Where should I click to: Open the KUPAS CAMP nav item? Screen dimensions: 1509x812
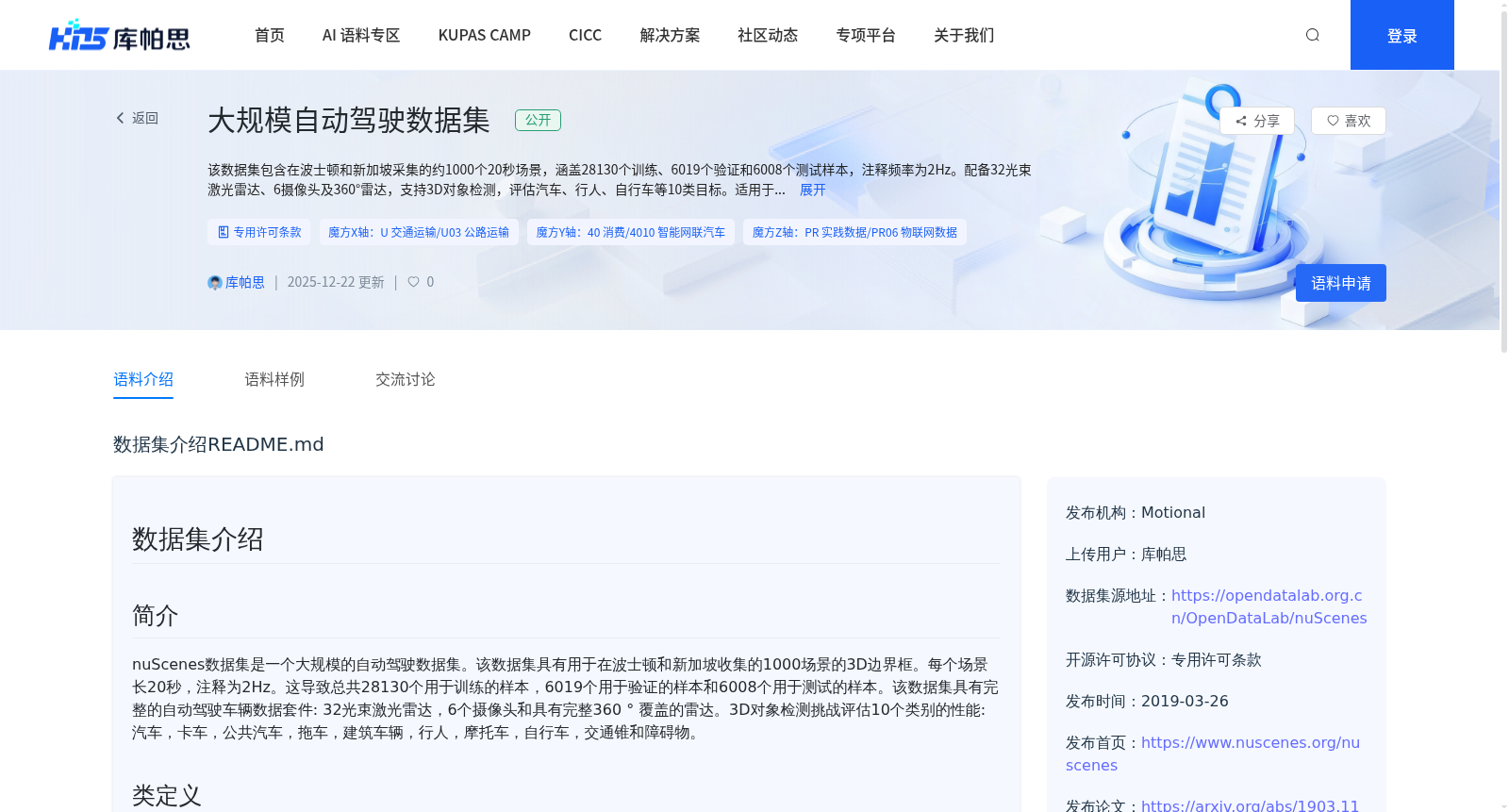tap(485, 35)
